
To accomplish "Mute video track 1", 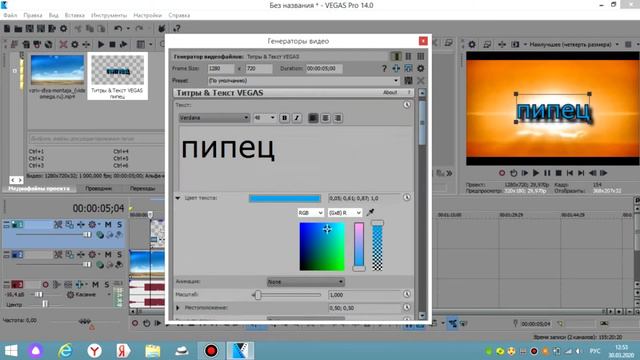I will pos(108,224).
